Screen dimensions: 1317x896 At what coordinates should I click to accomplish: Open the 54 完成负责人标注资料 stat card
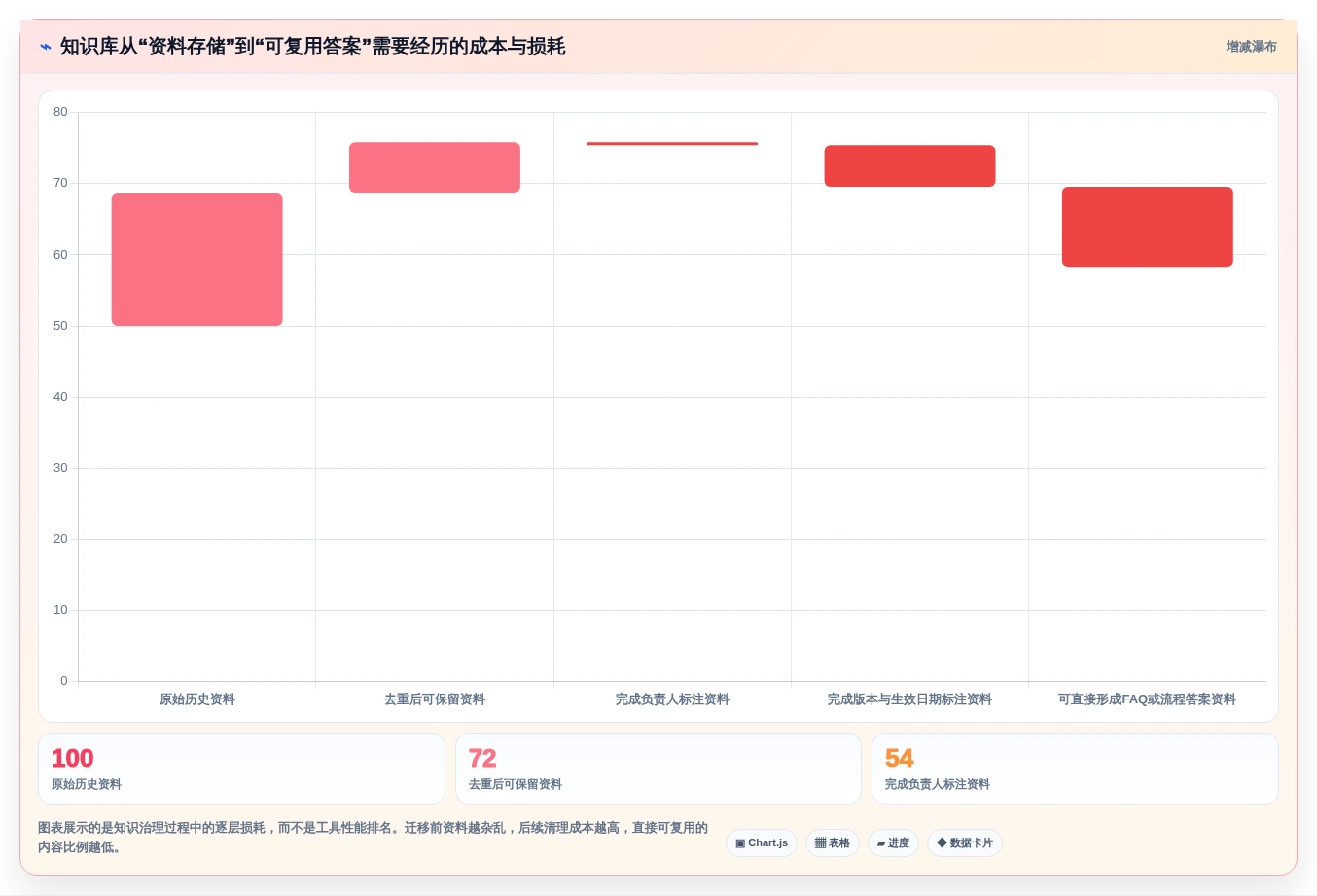[1075, 769]
